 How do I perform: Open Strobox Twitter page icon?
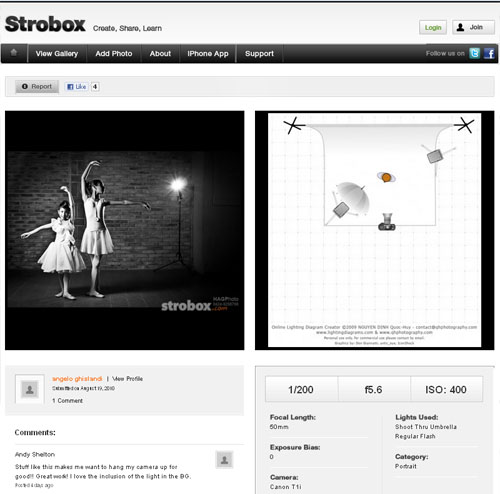click(x=474, y=53)
